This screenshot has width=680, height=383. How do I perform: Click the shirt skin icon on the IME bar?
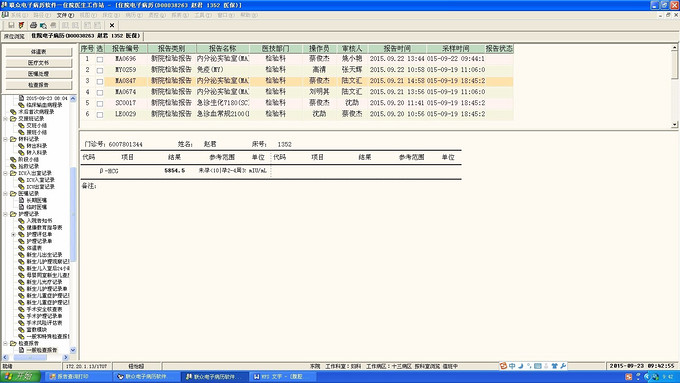[555, 366]
